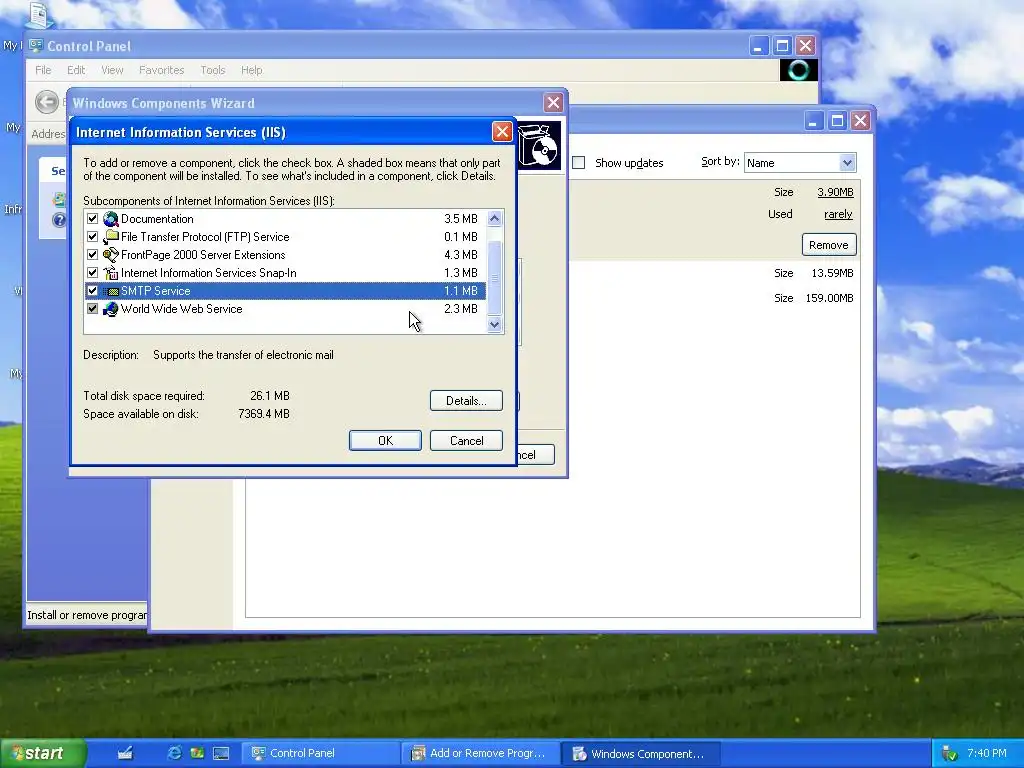Switch to Add or Remove Programs taskbar button
Image resolution: width=1024 pixels, height=768 pixels.
[x=480, y=753]
